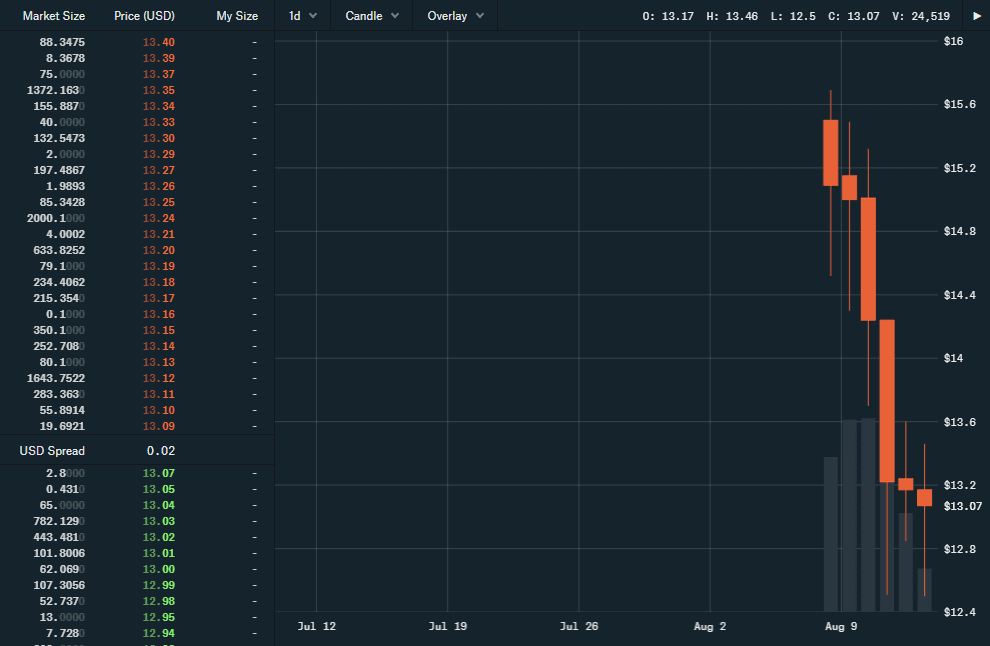Click the large red candle above Aug 9
This screenshot has height=646, width=990.
[887, 400]
